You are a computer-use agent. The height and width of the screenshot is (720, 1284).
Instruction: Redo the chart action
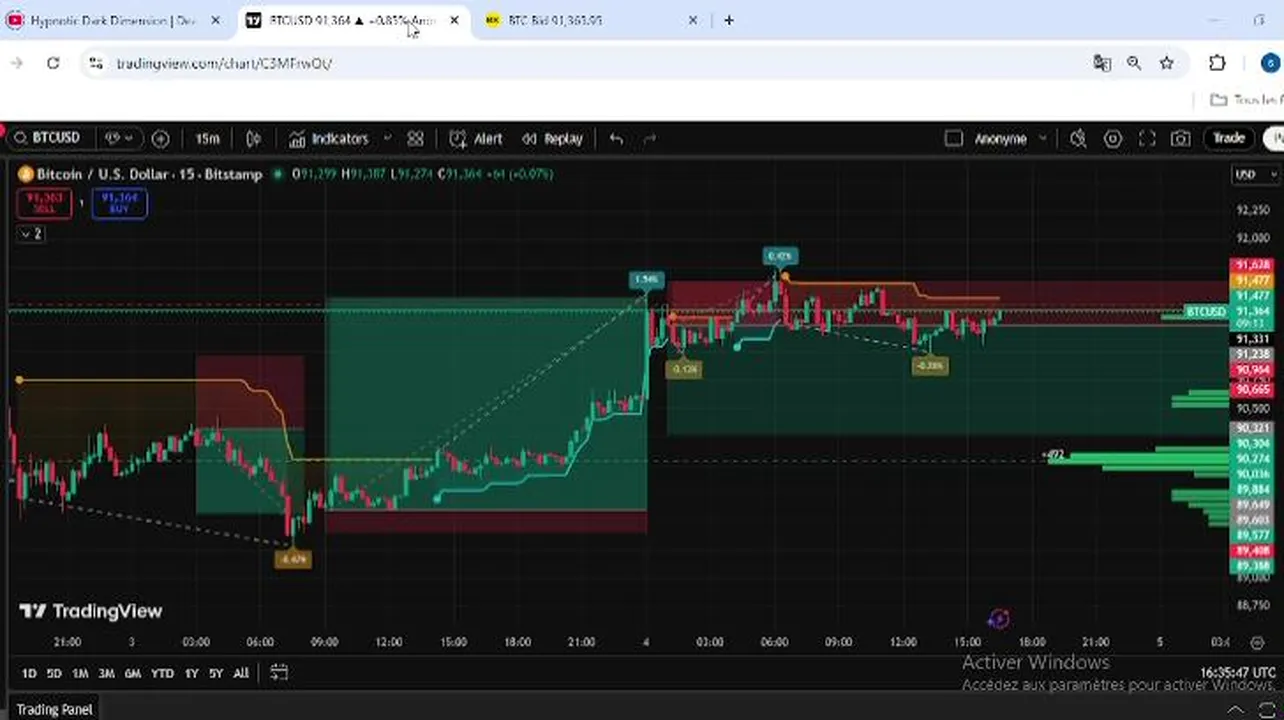click(649, 139)
